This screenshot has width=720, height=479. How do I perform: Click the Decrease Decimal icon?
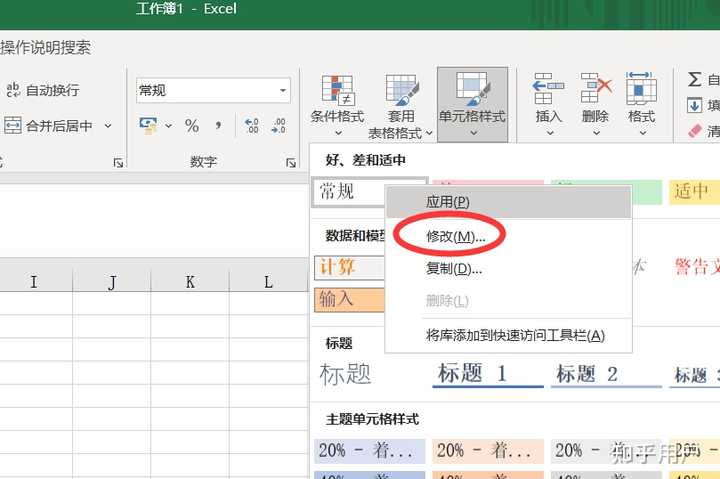coord(279,125)
